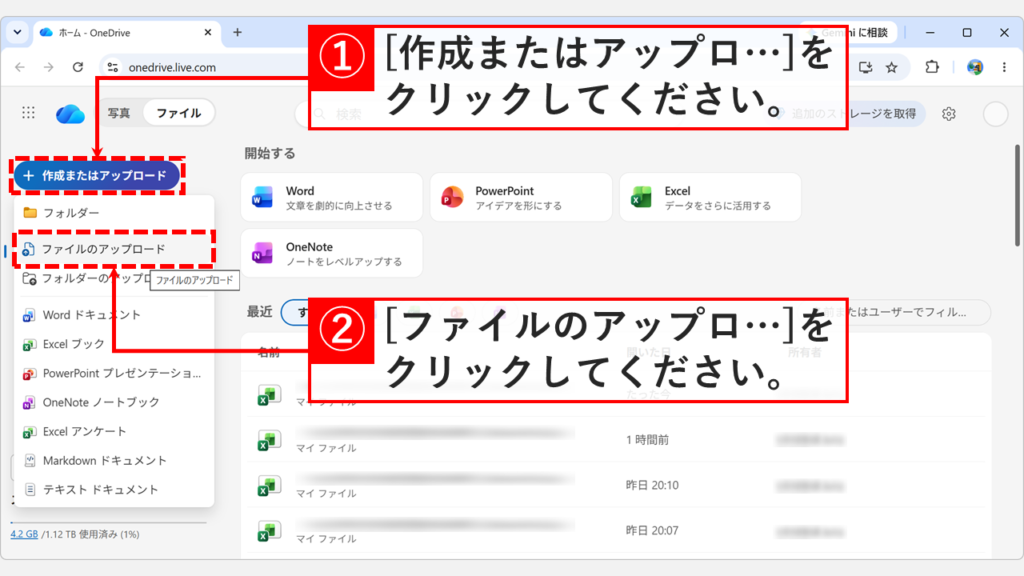Create a テキスト ドキュメント from menu
The image size is (1024, 576).
pos(114,489)
